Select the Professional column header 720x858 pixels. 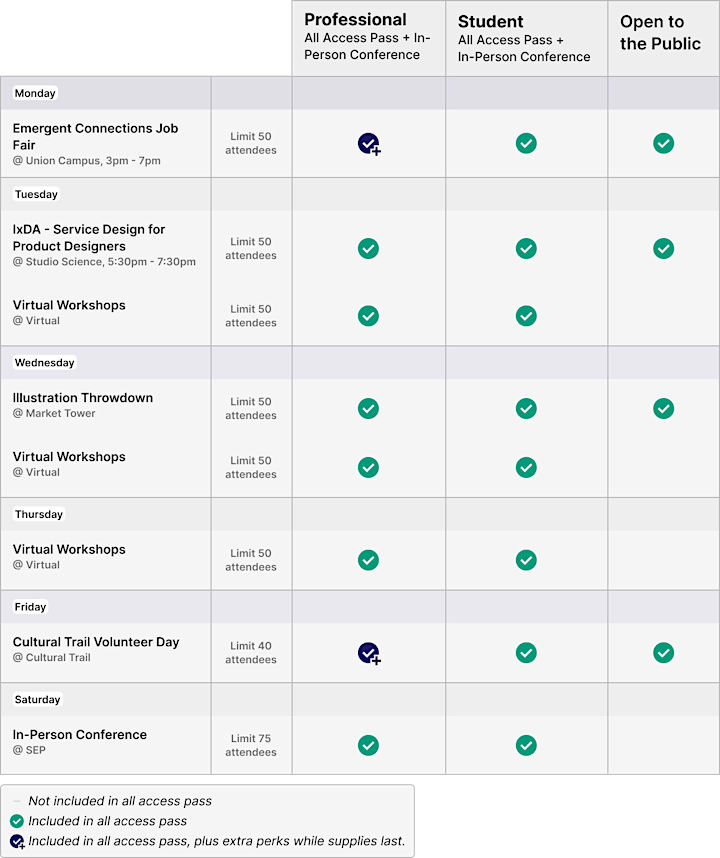point(369,38)
